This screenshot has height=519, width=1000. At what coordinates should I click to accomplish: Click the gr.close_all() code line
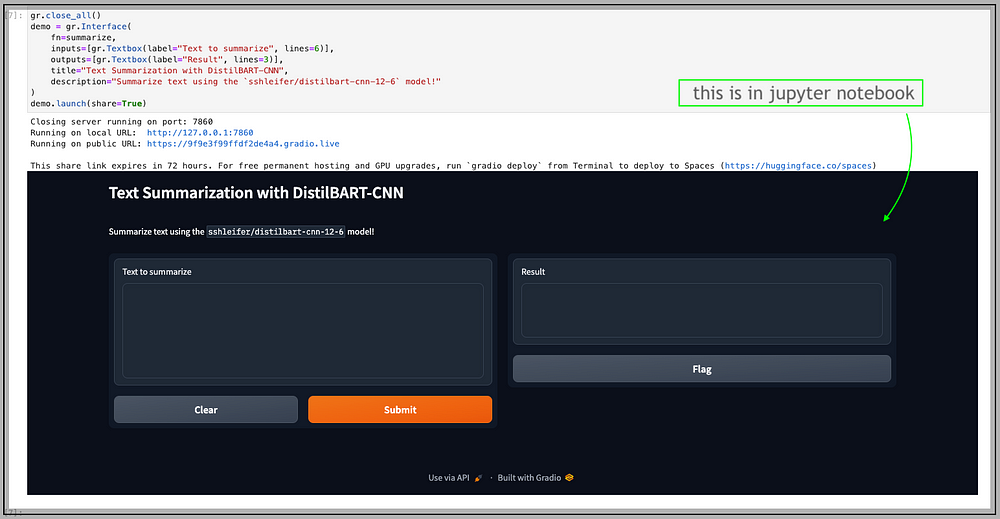click(x=66, y=15)
